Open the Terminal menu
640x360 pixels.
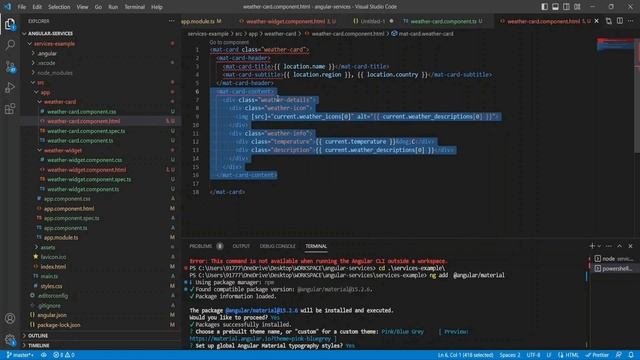pos(134,7)
